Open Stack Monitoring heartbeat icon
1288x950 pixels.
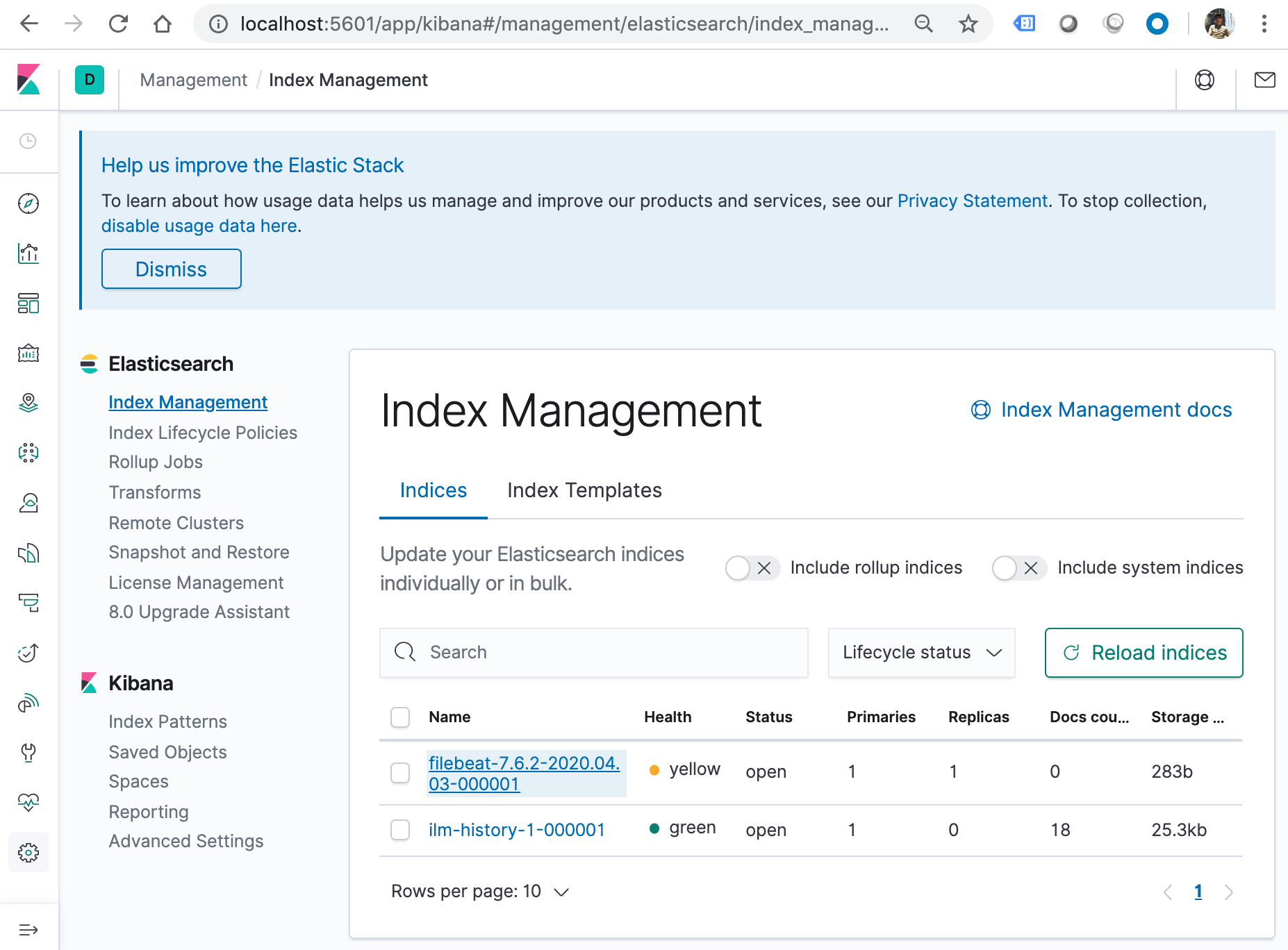[28, 802]
